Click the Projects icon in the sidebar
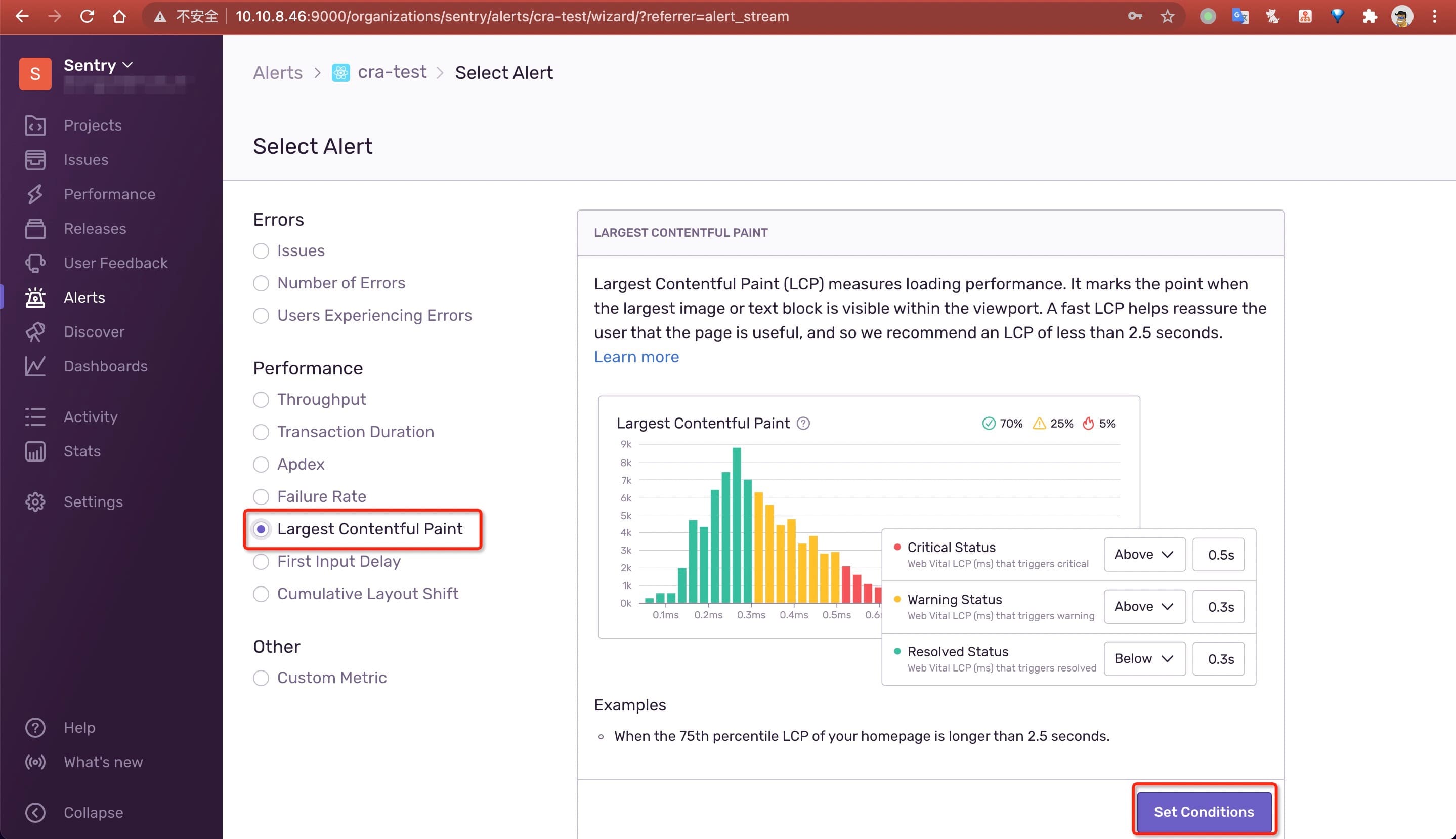The image size is (1456, 839). click(35, 125)
